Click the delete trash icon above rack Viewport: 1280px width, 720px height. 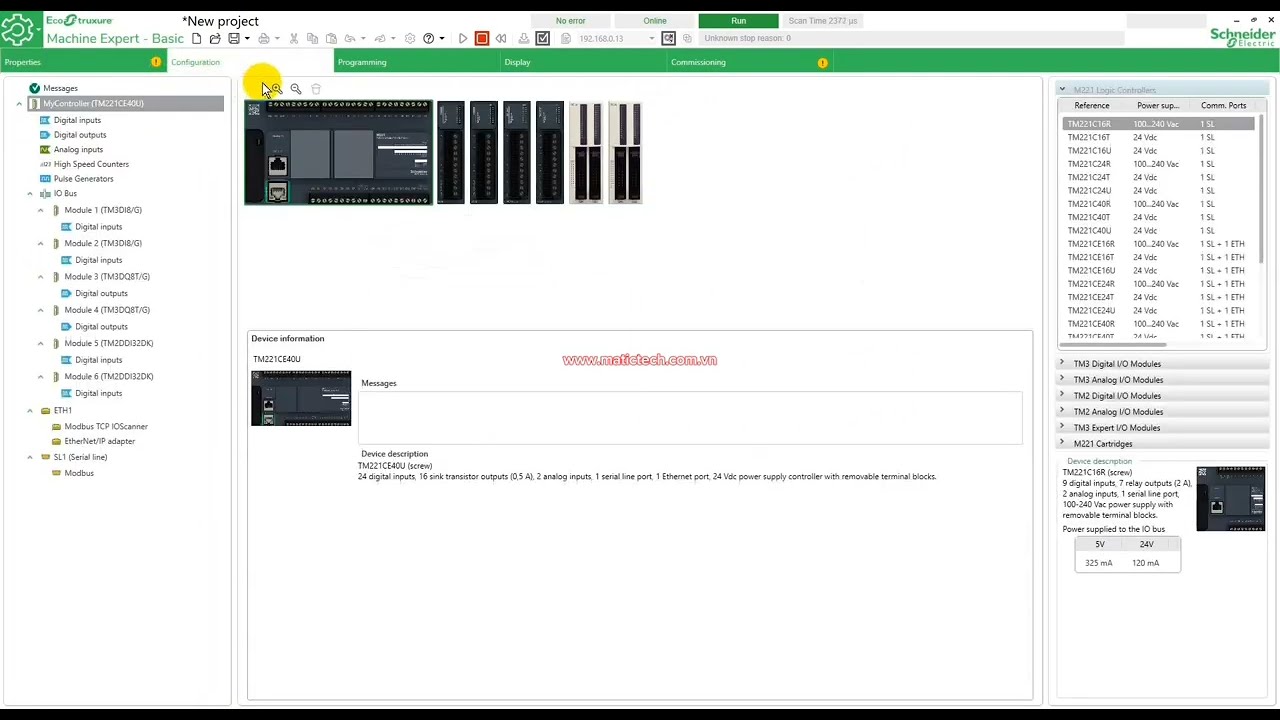tap(316, 89)
